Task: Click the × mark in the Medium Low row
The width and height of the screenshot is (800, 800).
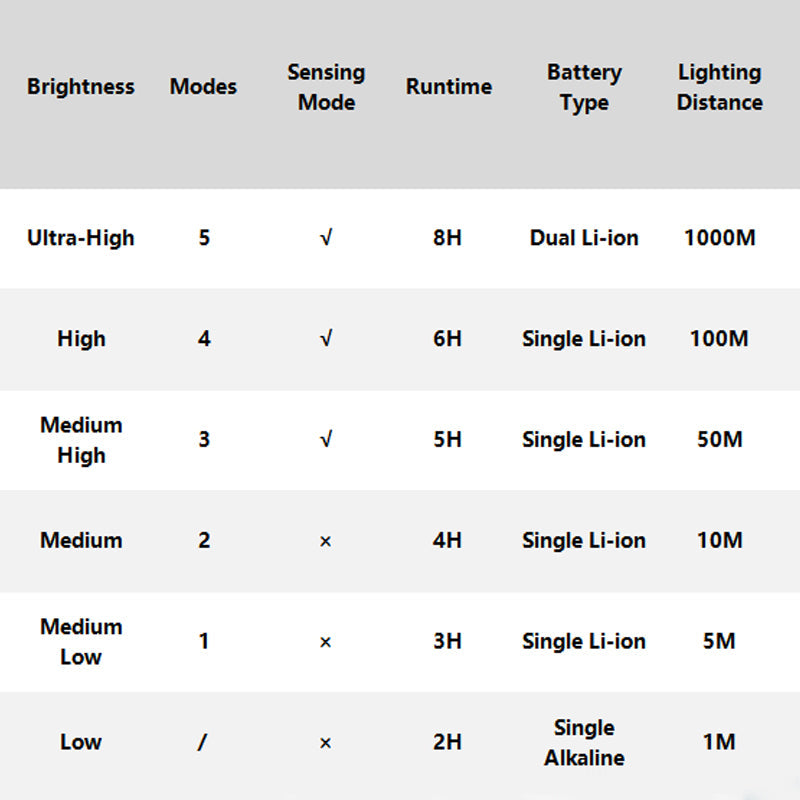Action: tap(325, 642)
